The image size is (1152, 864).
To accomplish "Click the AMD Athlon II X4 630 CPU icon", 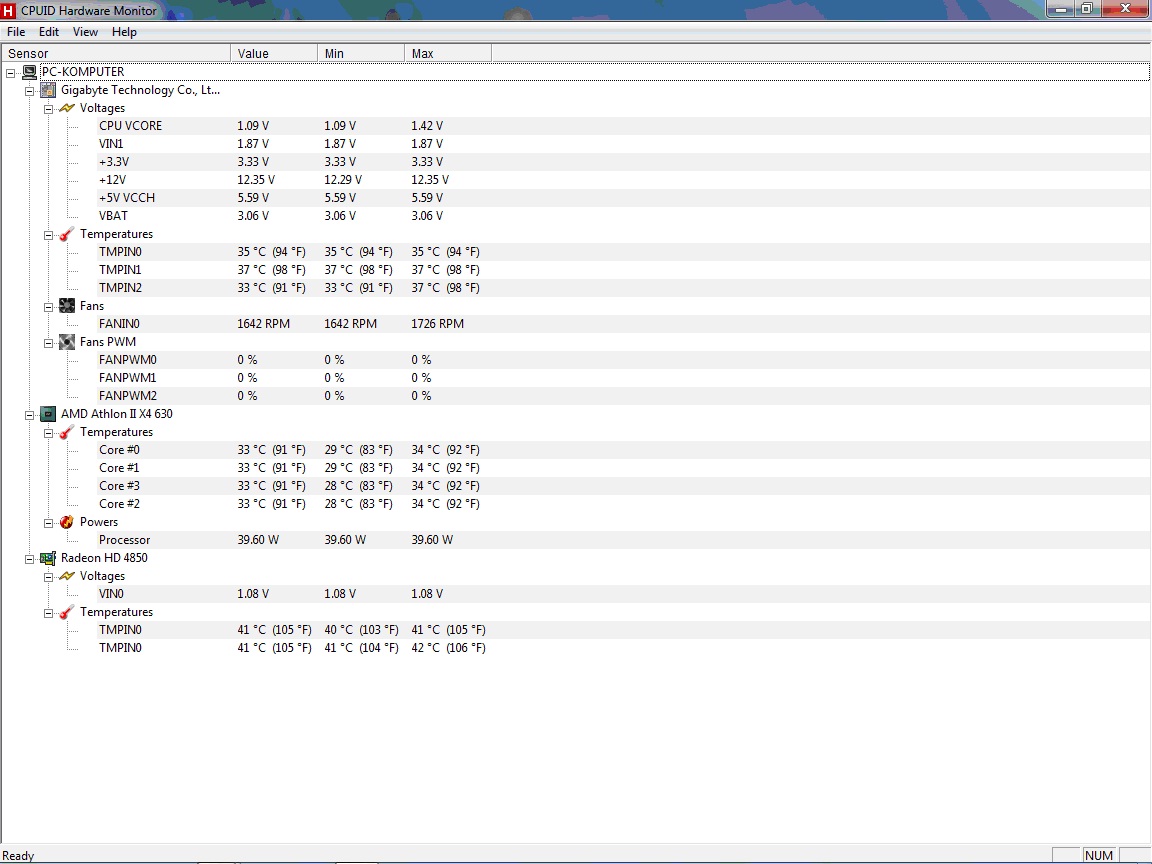I will (48, 414).
